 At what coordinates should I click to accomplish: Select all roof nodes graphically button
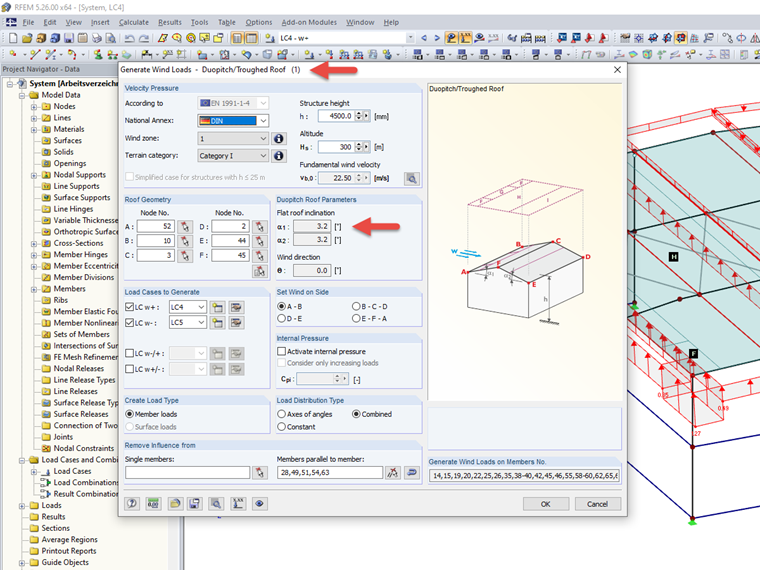point(260,271)
